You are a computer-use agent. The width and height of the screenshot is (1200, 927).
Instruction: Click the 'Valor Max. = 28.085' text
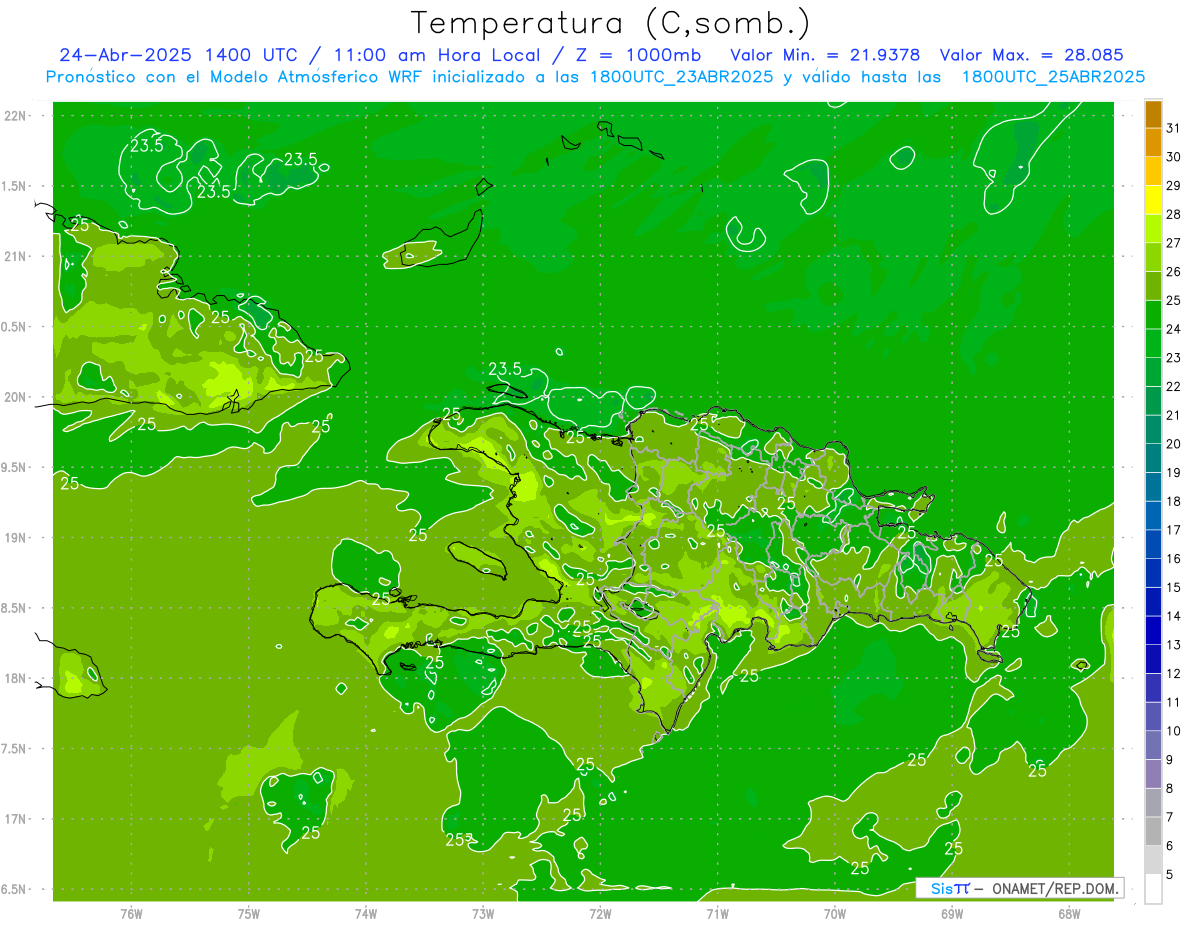1032,55
